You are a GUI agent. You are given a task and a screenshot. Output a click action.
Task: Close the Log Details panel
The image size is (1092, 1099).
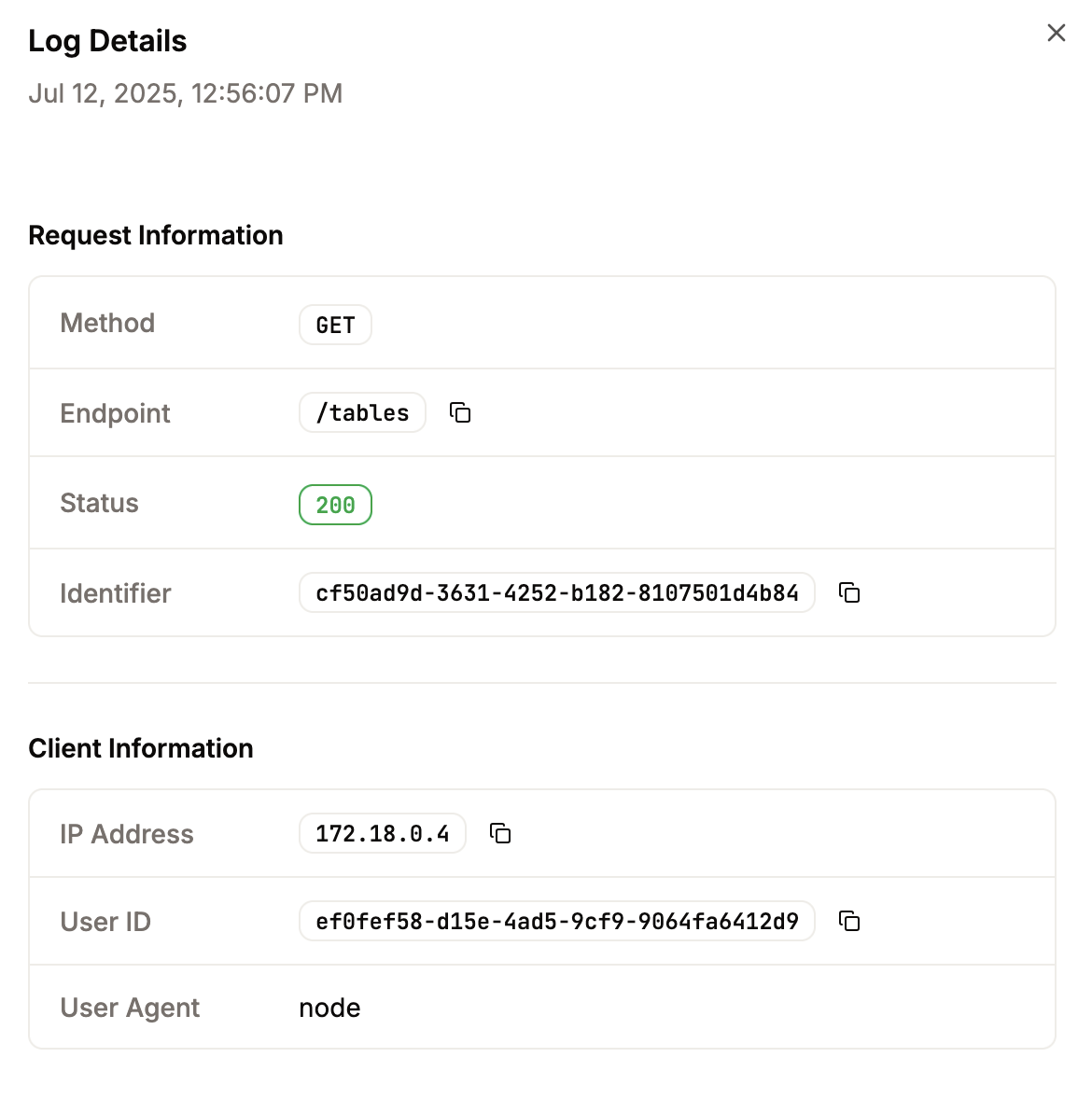tap(1056, 33)
